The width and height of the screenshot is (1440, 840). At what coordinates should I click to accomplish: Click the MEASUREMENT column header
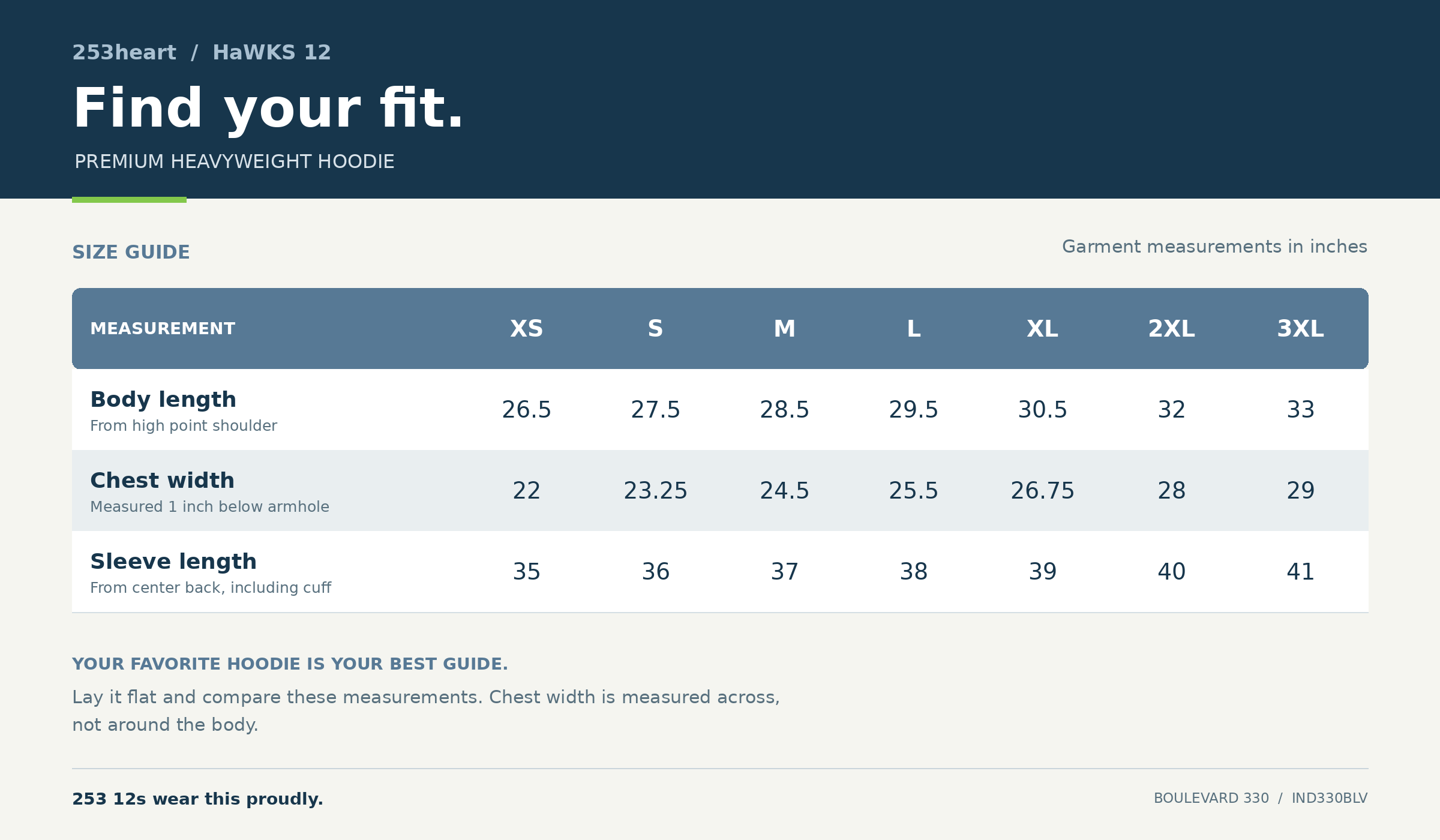pos(163,329)
